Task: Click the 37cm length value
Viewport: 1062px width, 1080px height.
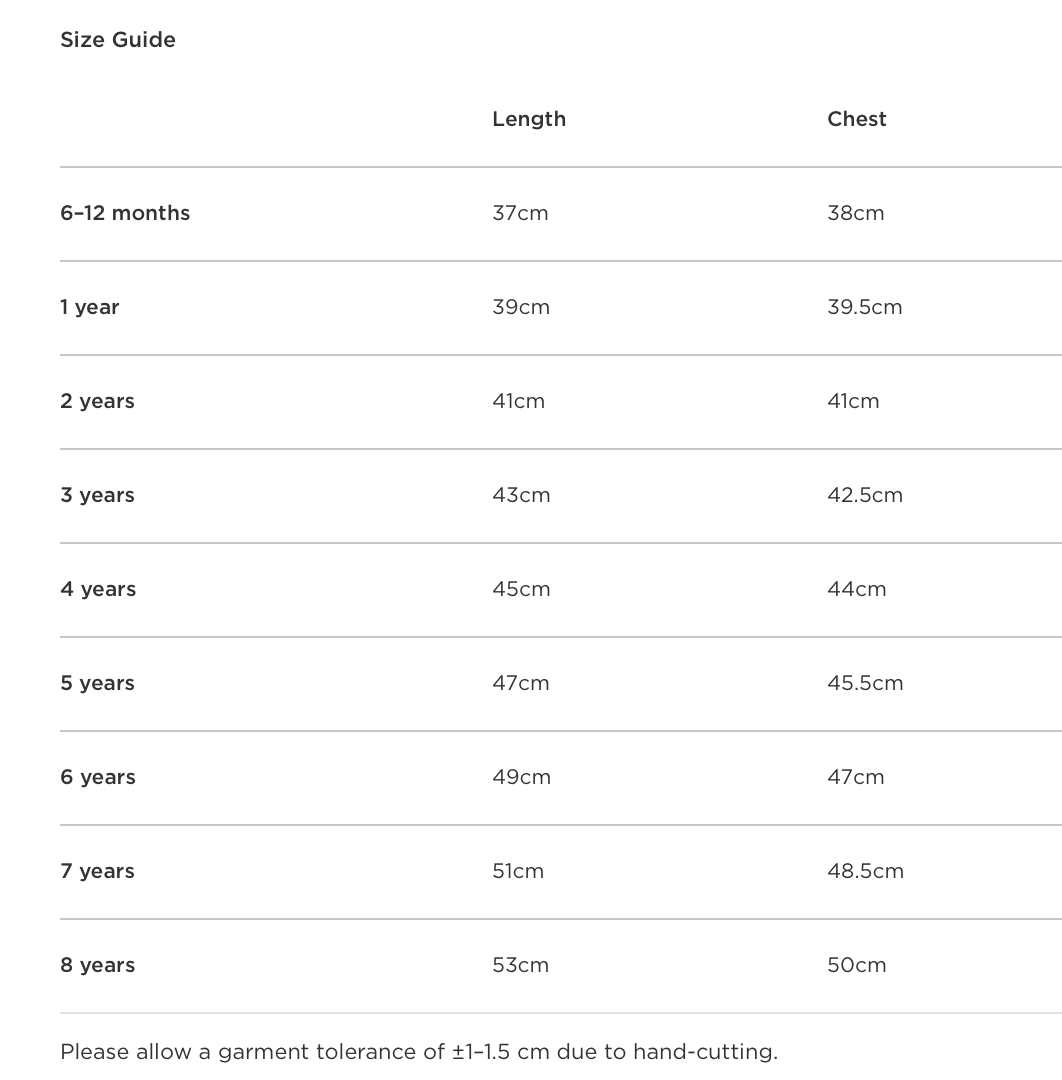Action: (520, 213)
